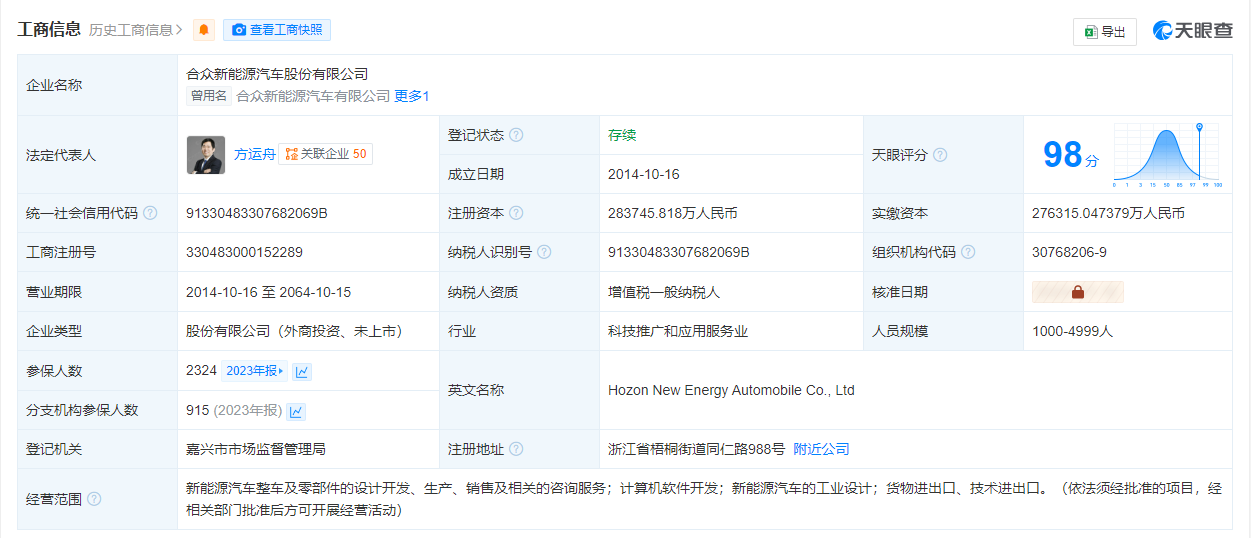Open 历史工商信息 history link

[x=135, y=30]
